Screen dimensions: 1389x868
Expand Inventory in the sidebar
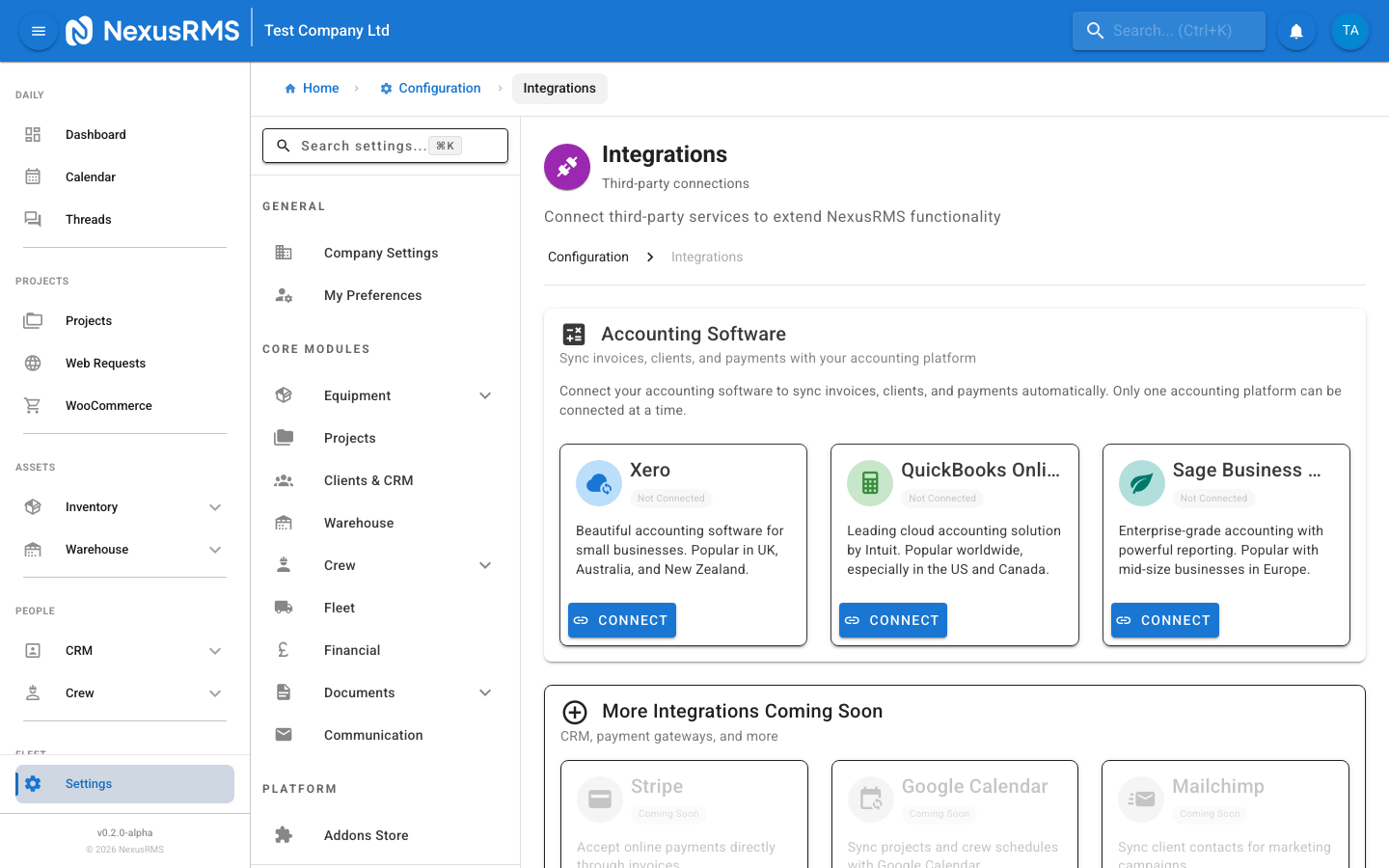pos(214,506)
